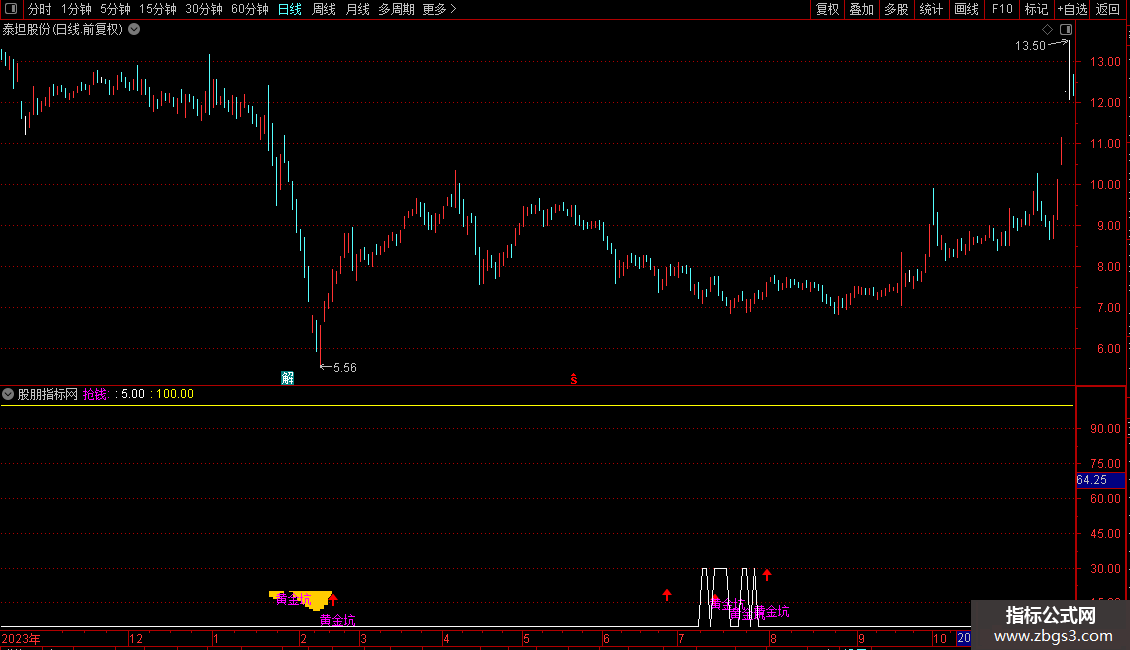Click the 股朋指标网 indicator name
This screenshot has height=650, width=1130.
[x=48, y=394]
